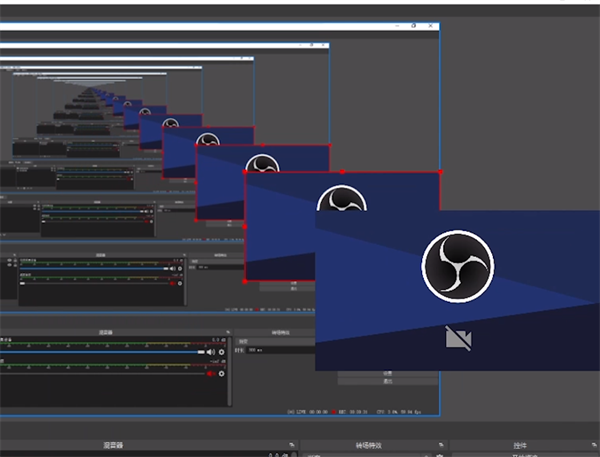Mute the desktop audio speaker in largest nested mixer

click(x=211, y=352)
